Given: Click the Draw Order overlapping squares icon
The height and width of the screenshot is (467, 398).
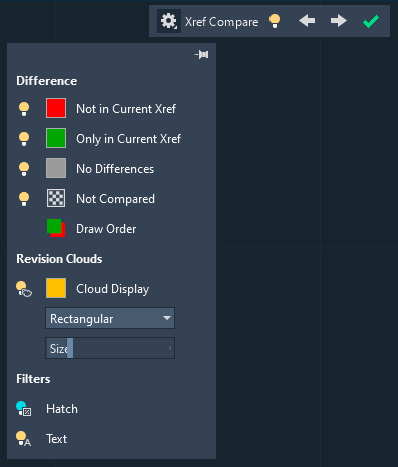Looking at the screenshot, I should coord(56,228).
